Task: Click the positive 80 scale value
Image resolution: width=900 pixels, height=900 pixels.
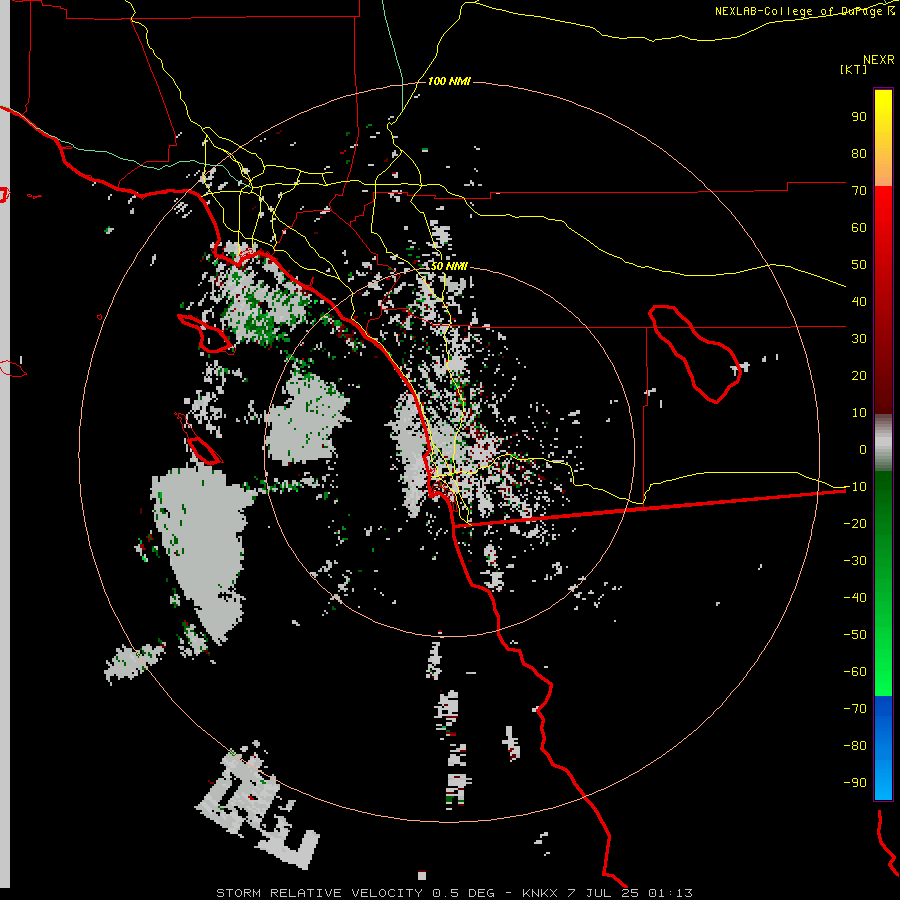Action: click(x=859, y=154)
